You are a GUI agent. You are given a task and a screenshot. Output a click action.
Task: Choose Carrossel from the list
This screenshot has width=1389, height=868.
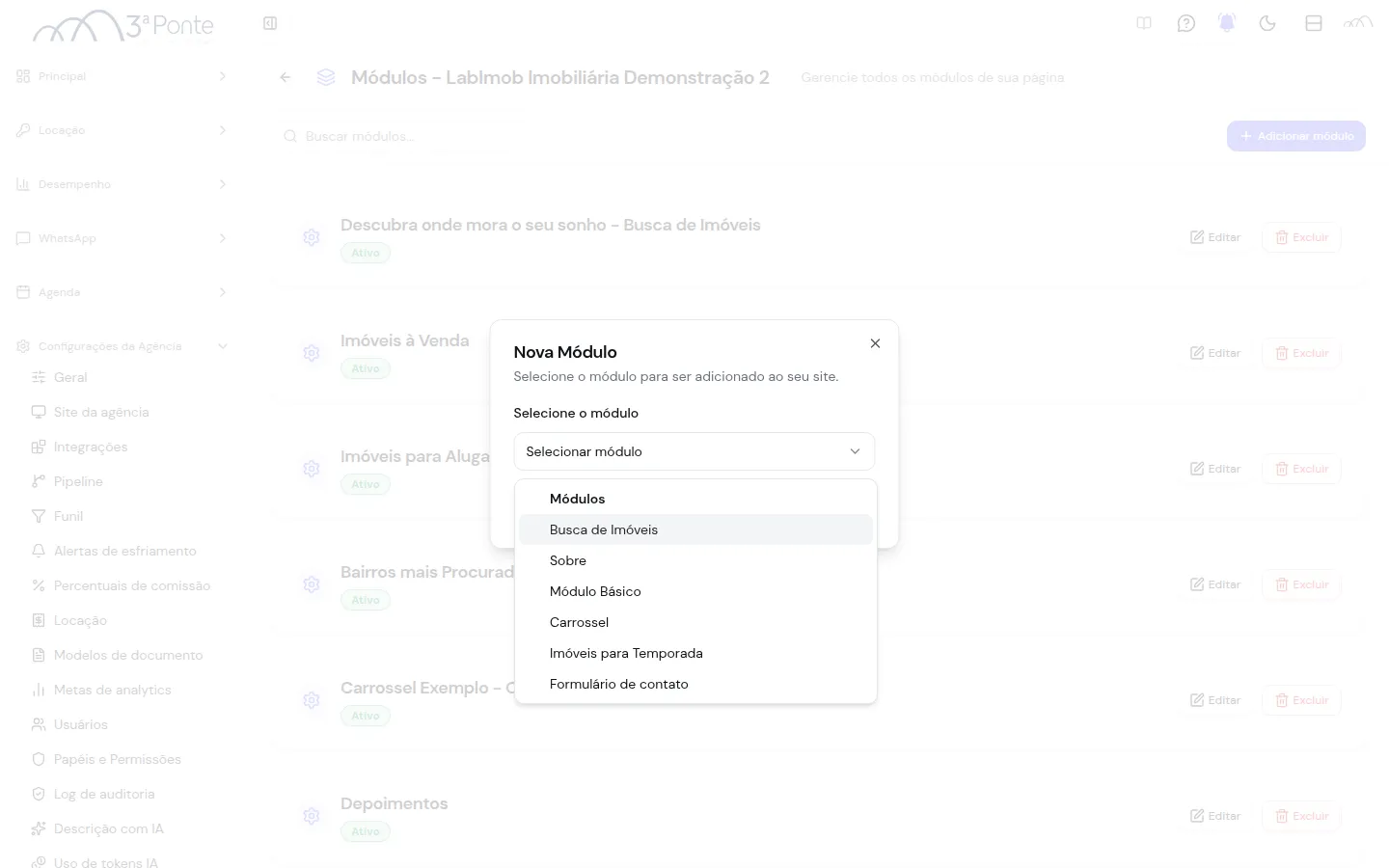pyautogui.click(x=695, y=622)
